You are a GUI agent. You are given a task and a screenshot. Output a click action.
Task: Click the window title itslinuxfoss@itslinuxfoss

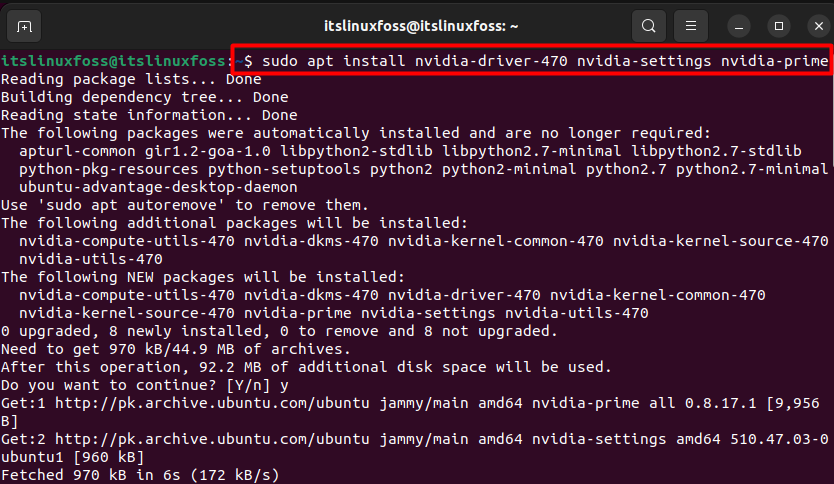pos(421,26)
